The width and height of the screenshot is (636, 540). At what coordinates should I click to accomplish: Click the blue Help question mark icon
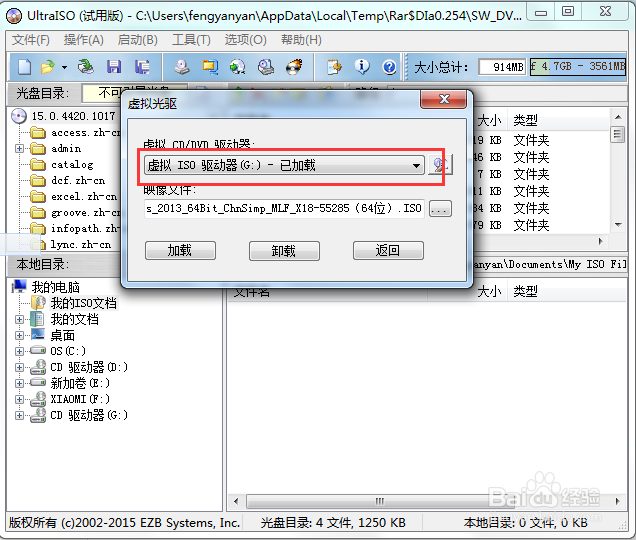coord(389,67)
